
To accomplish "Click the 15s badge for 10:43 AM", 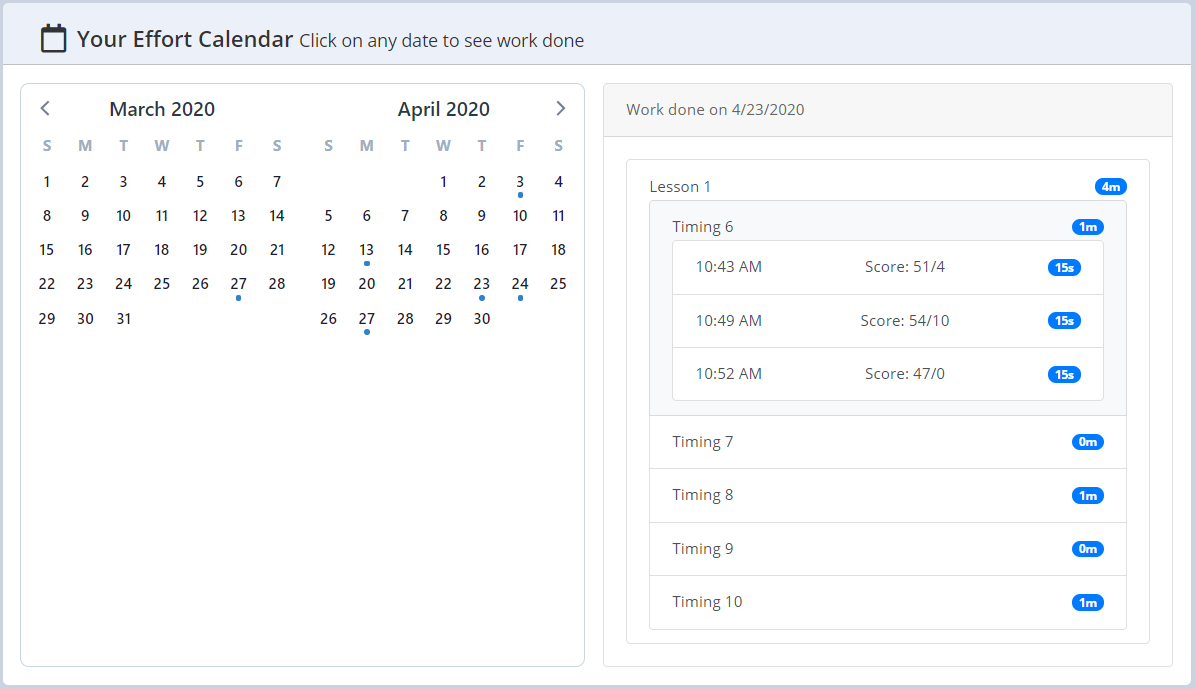I will 1064,267.
